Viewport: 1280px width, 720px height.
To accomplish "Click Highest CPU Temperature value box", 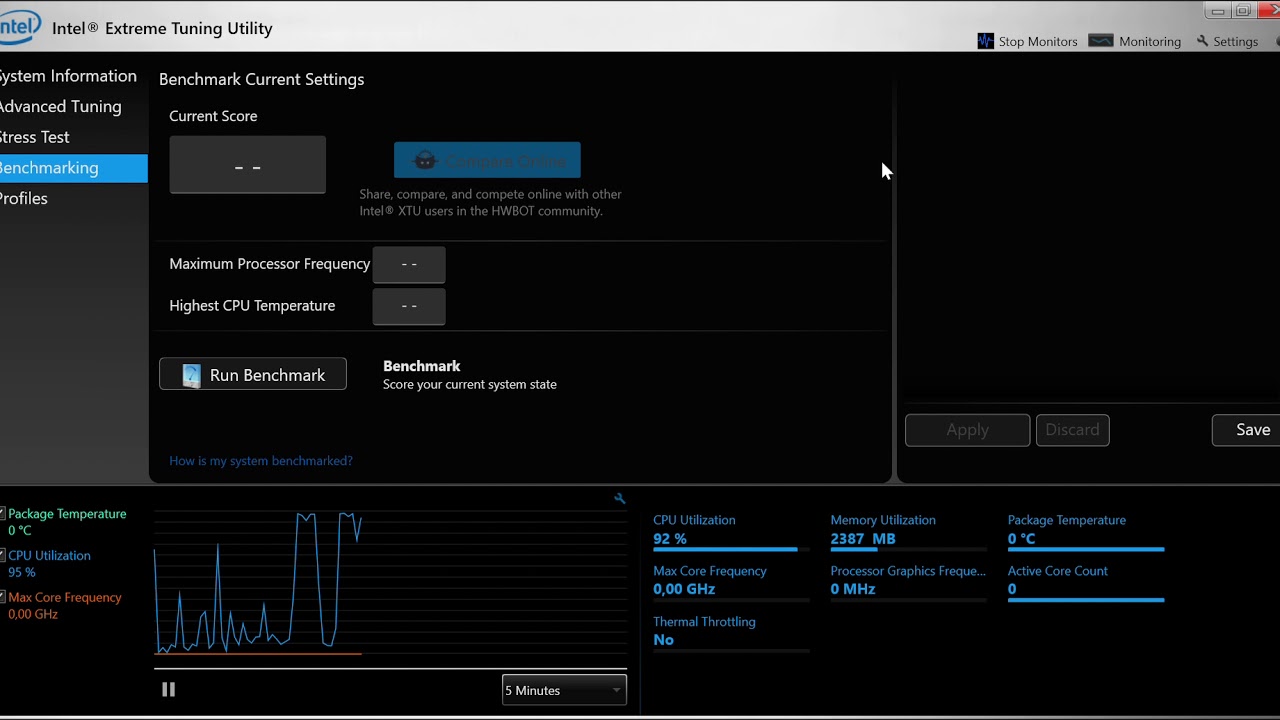I will 409,306.
